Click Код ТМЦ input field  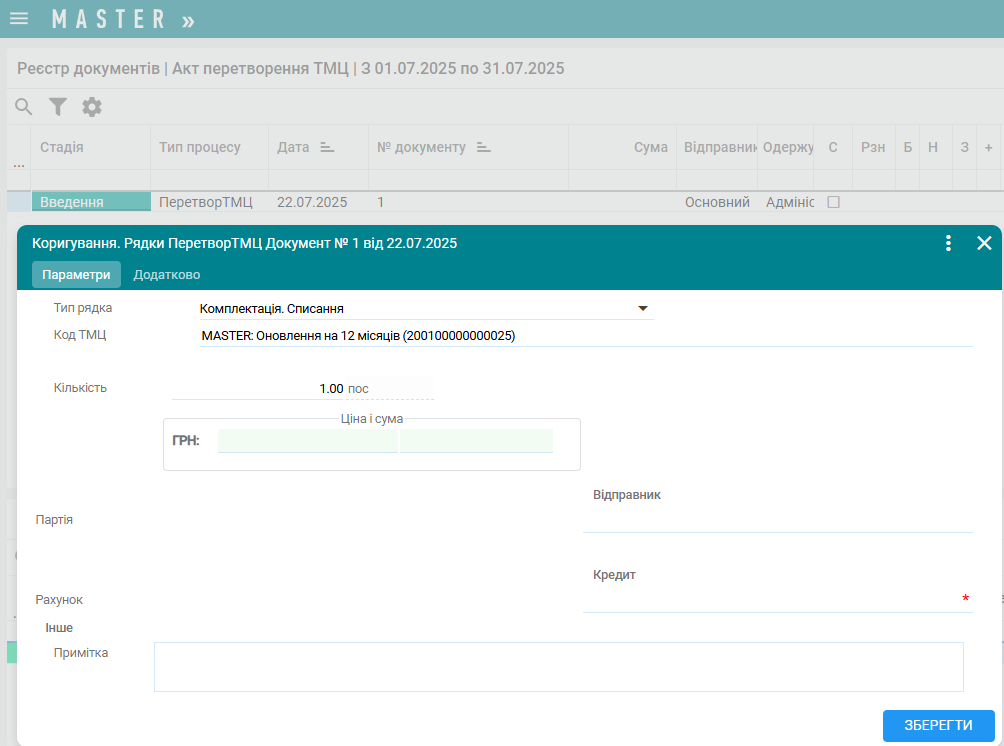tap(586, 336)
